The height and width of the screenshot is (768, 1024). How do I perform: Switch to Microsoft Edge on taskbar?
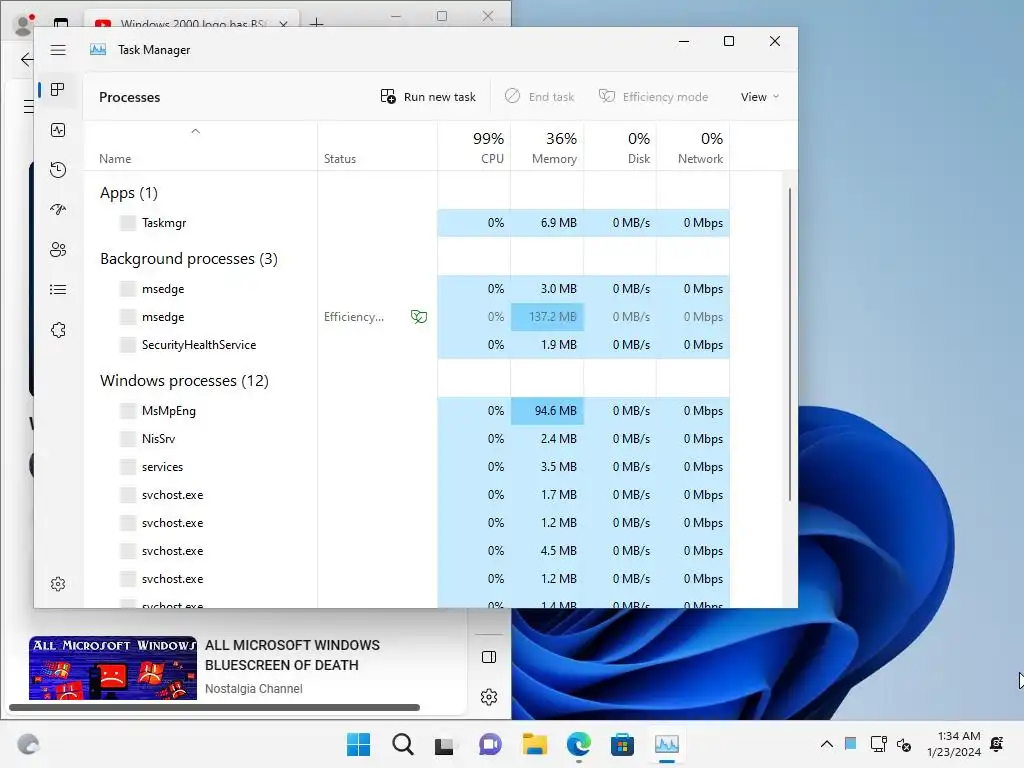click(x=579, y=744)
